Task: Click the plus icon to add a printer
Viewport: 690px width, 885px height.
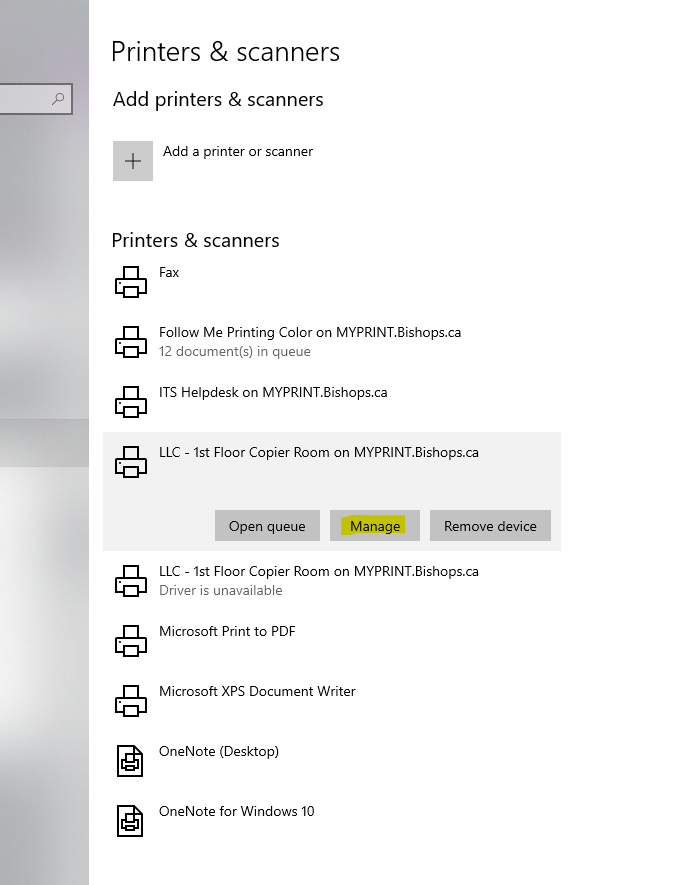Action: (133, 161)
